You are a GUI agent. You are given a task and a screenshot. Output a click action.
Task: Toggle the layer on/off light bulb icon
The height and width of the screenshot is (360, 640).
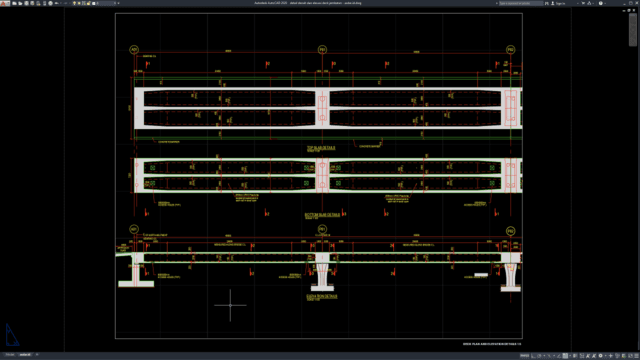click(x=74, y=3)
